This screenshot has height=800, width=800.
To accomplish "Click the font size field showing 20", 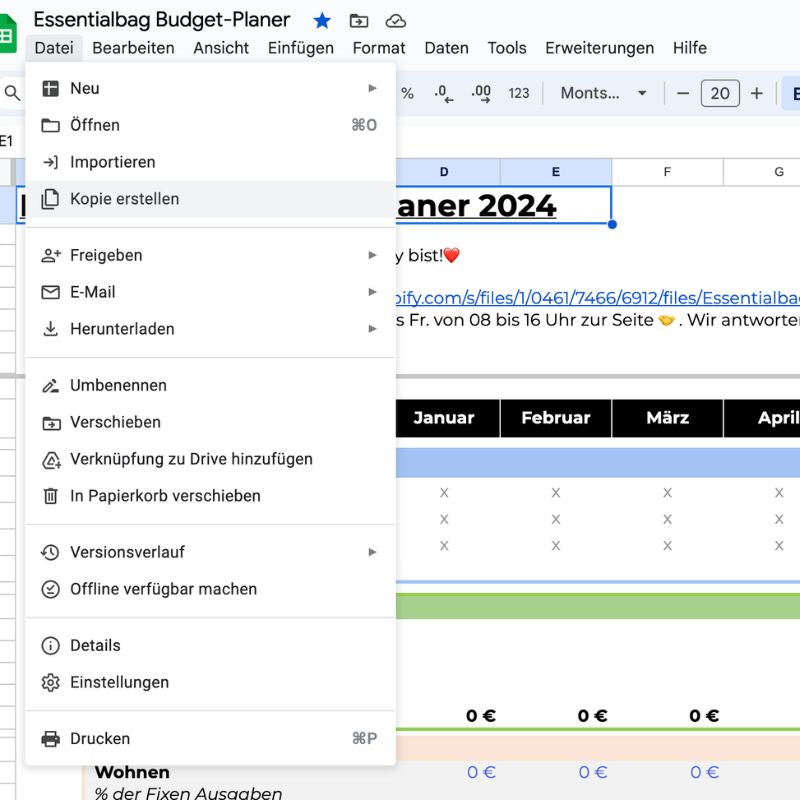I will [x=720, y=93].
